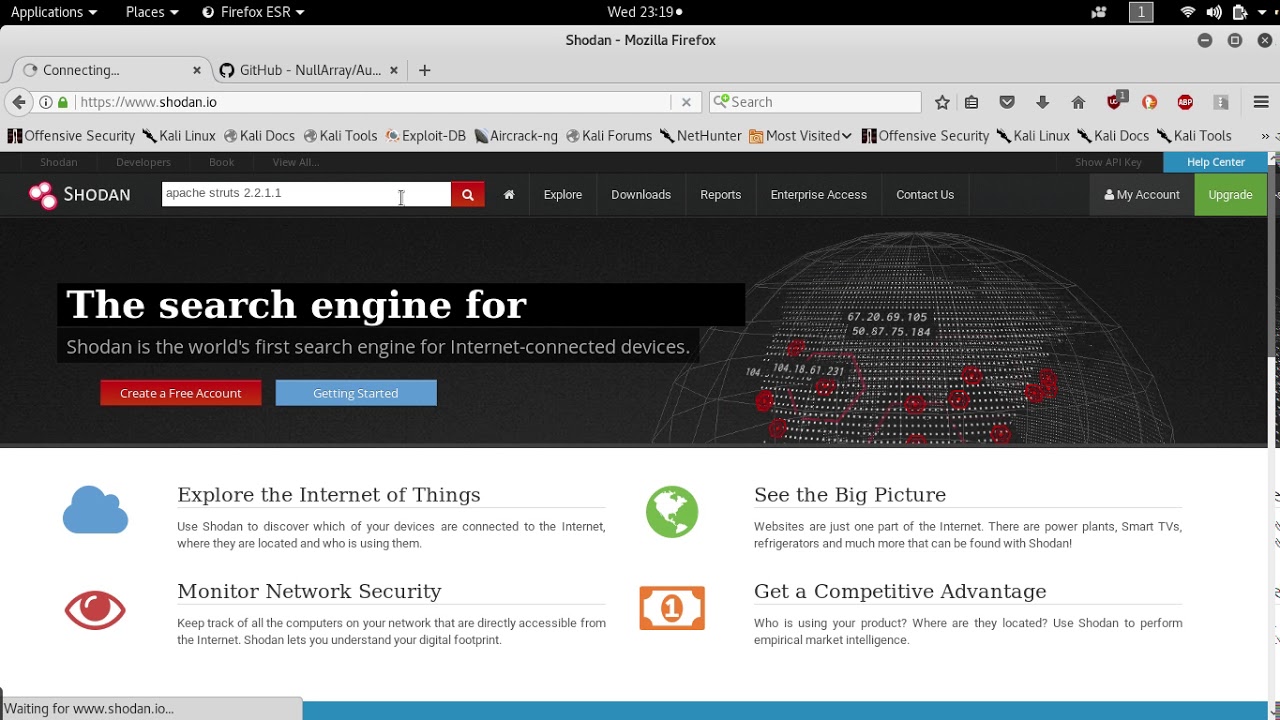Open the Kali Forums bookmark

pyautogui.click(x=609, y=136)
